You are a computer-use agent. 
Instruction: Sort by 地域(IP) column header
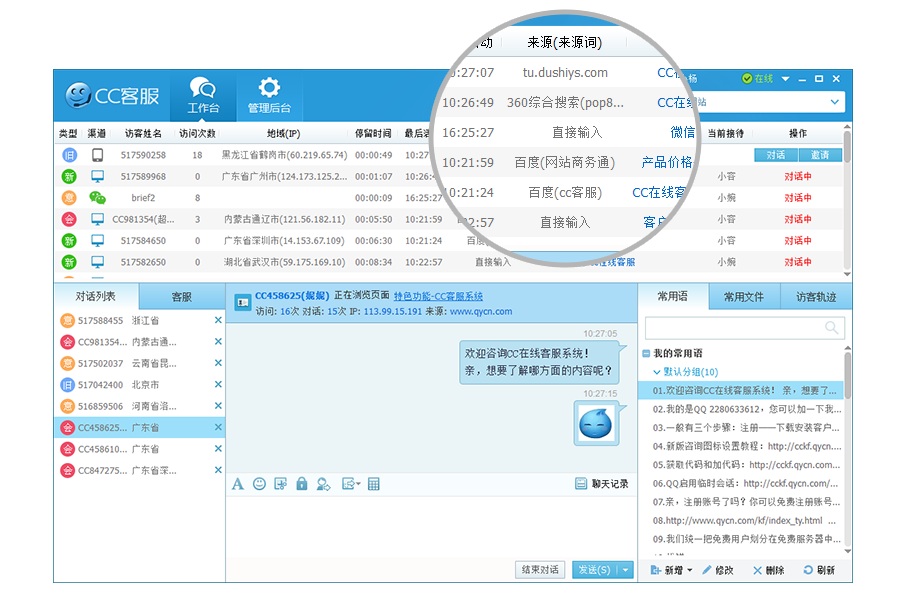(x=284, y=134)
